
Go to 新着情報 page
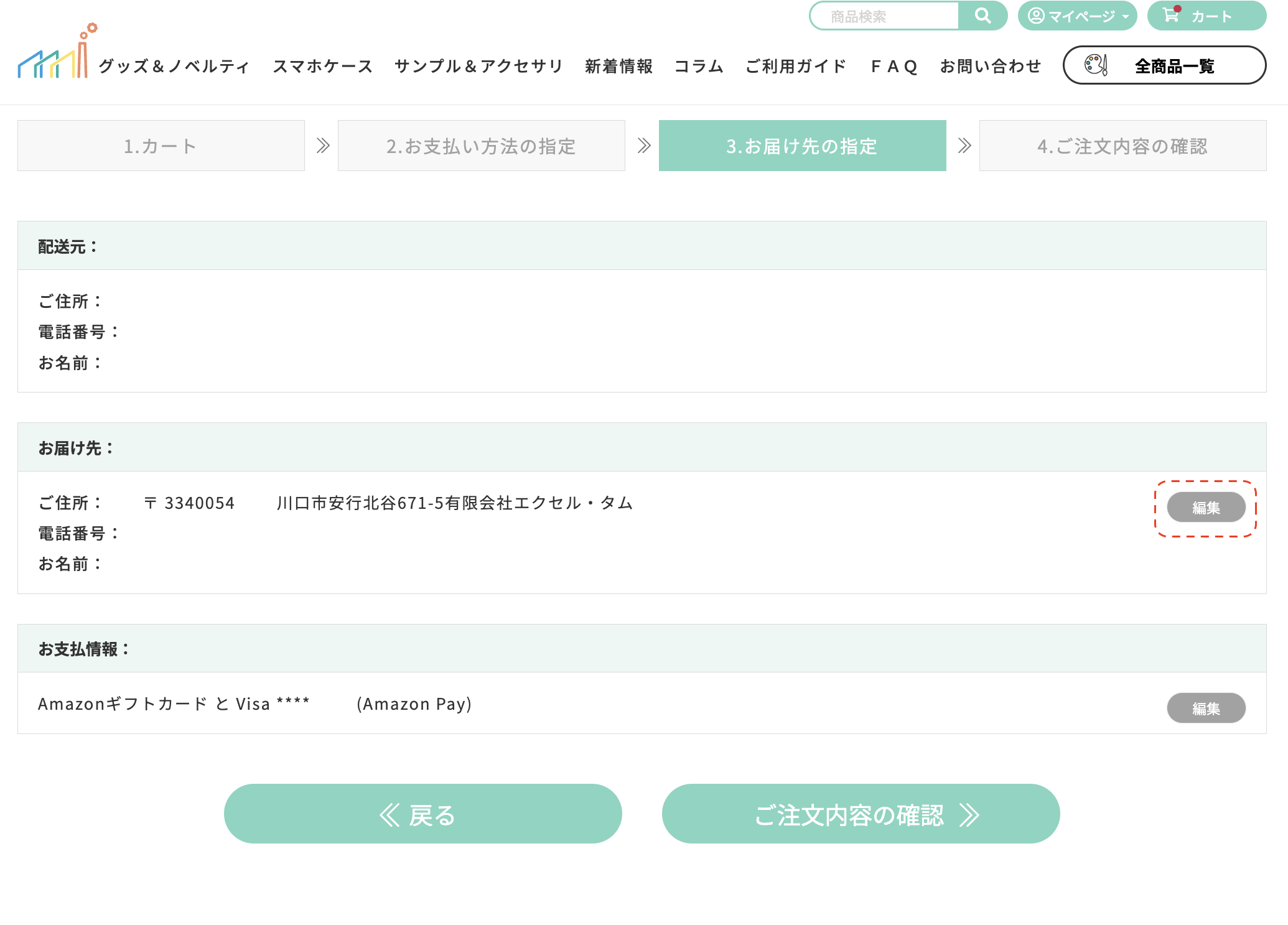[x=618, y=66]
